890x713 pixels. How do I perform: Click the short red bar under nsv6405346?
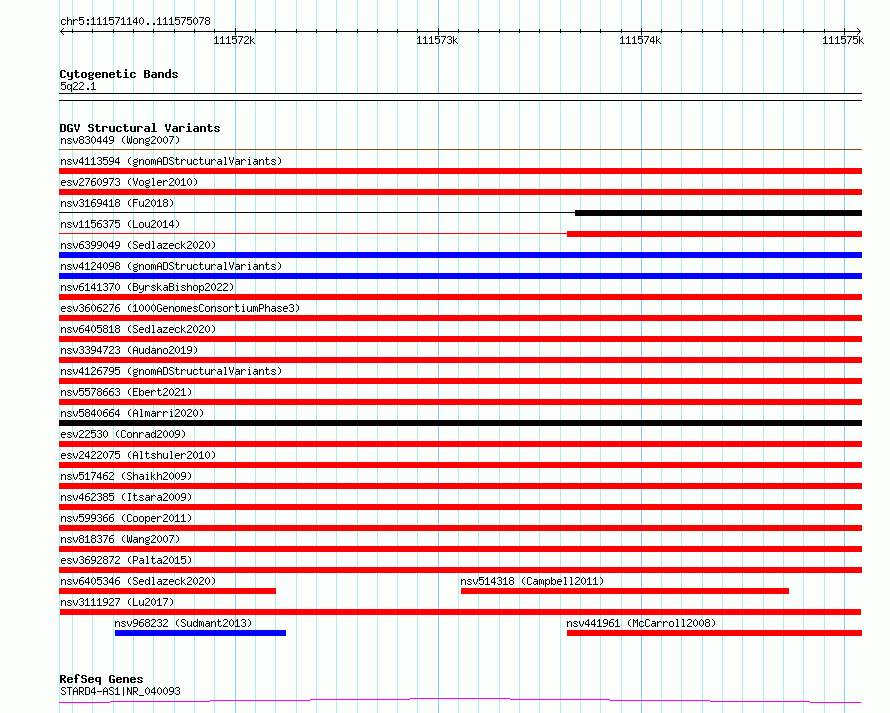coord(167,591)
